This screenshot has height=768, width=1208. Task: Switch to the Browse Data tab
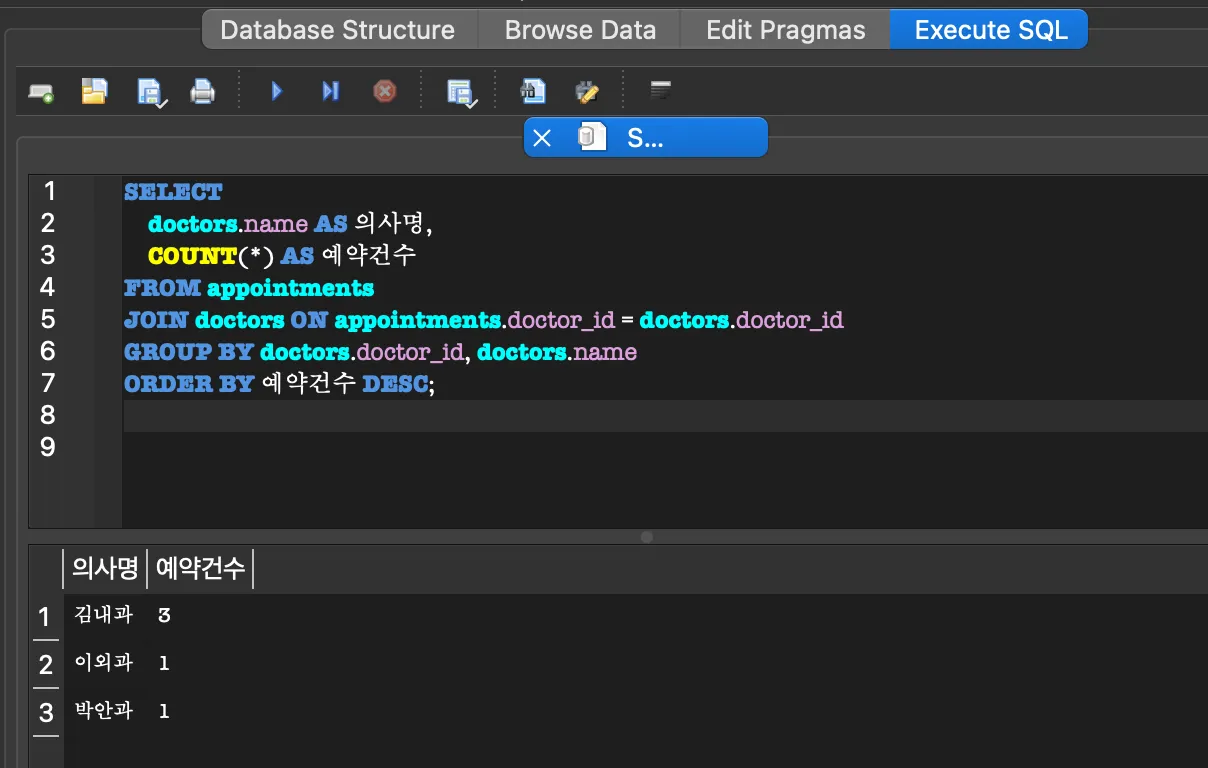coord(580,30)
